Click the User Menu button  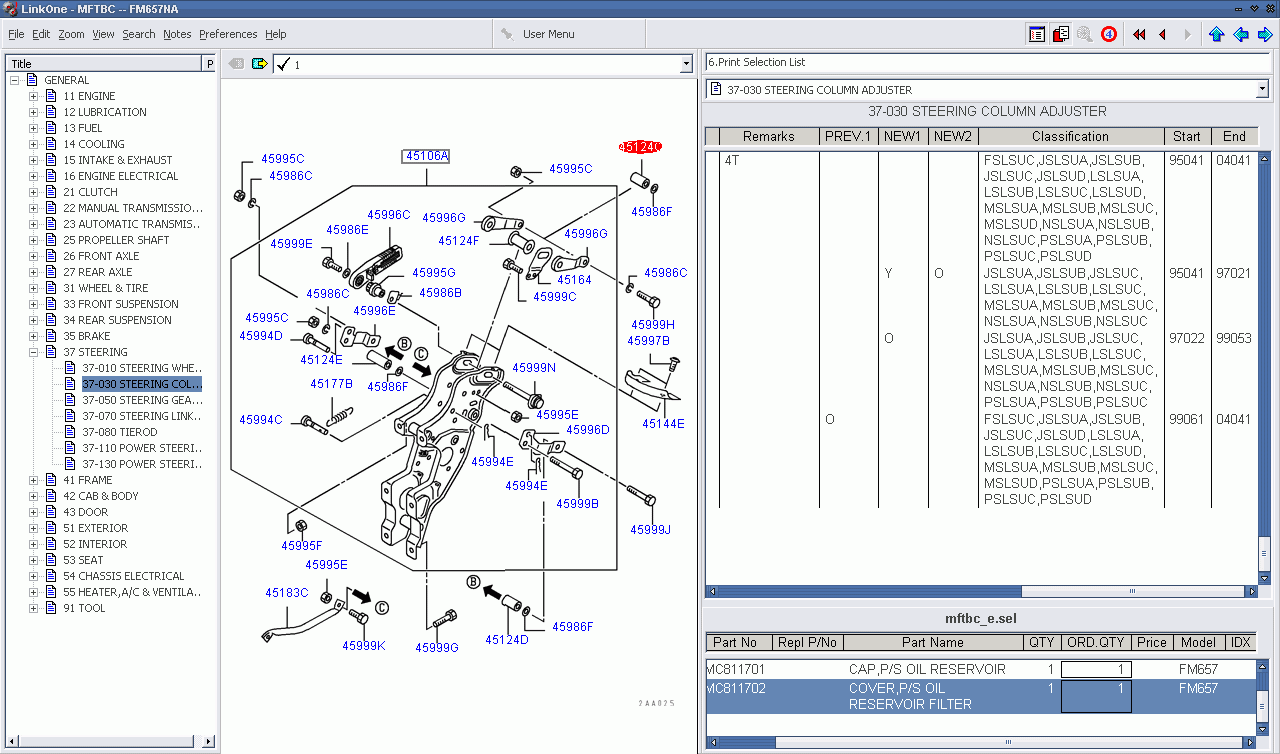pyautogui.click(x=538, y=34)
